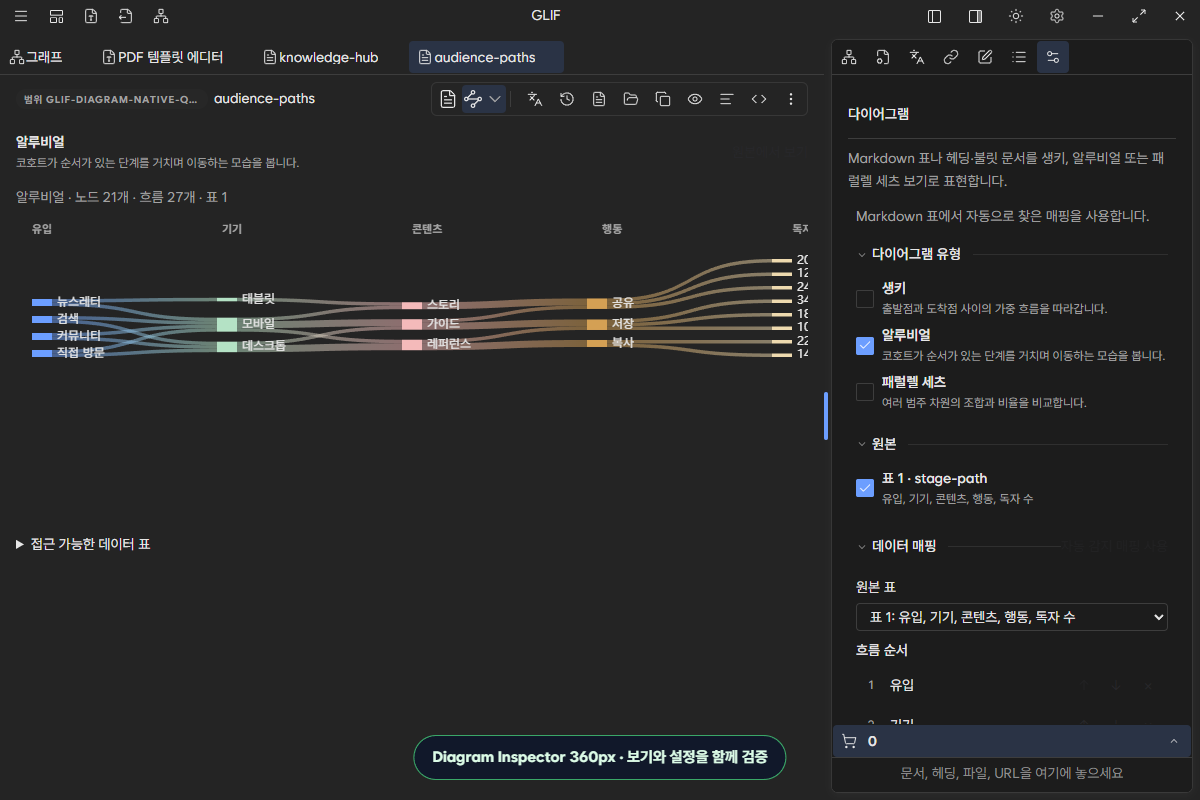1200x800 pixels.
Task: Click the 유입 row in 흐름 순서
Action: (1012, 685)
